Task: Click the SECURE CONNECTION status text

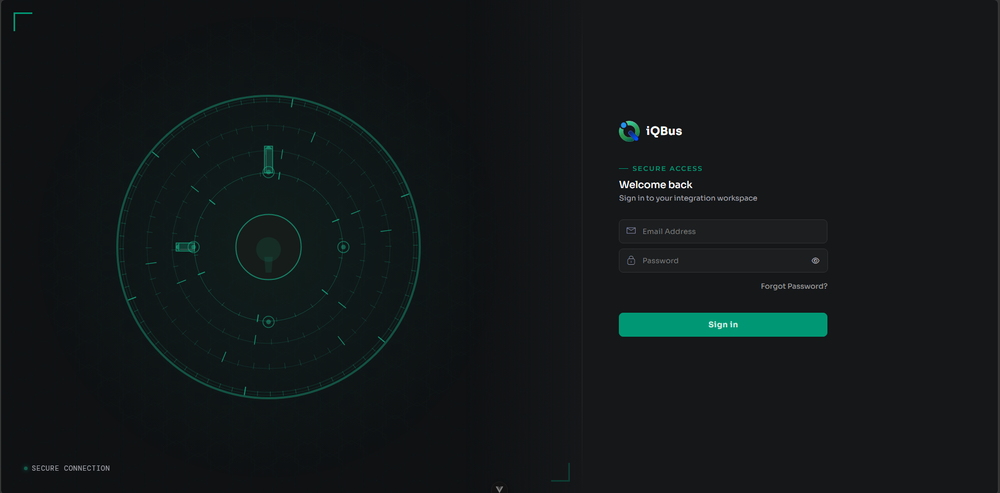Action: tap(71, 468)
